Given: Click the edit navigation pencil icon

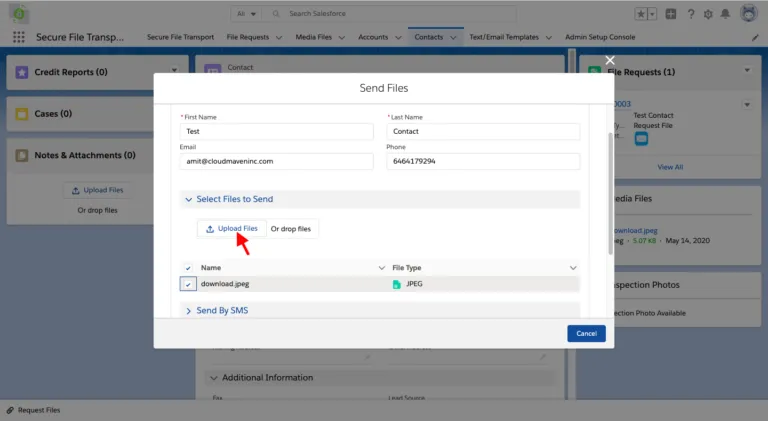Looking at the screenshot, I should tap(755, 37).
